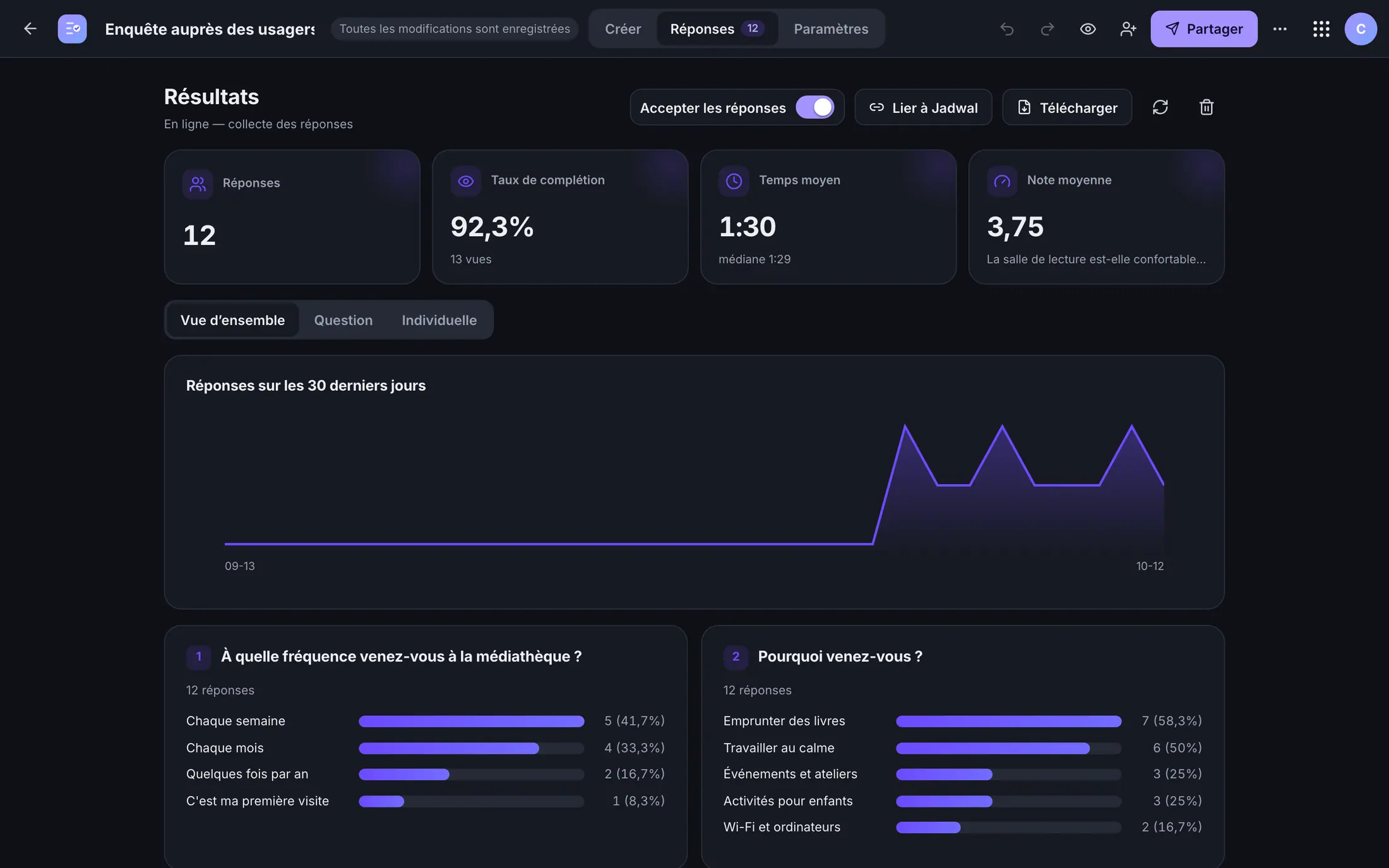Click the Note moyenne card value 3,75

[x=1015, y=226]
